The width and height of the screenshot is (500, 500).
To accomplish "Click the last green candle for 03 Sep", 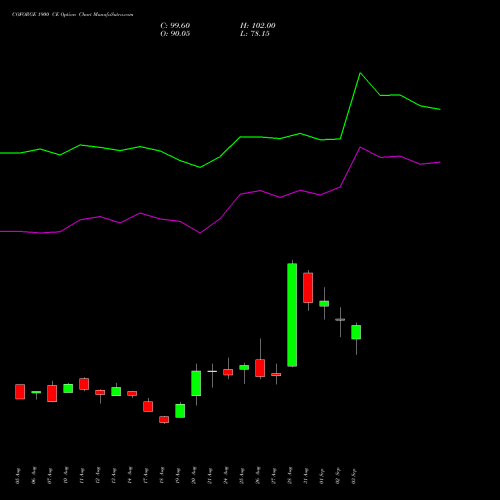I will click(x=356, y=332).
